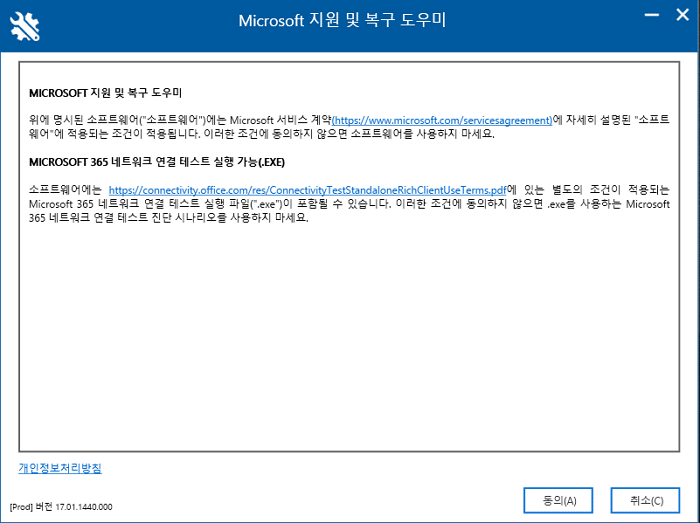Minimize the support assistant window

point(652,15)
